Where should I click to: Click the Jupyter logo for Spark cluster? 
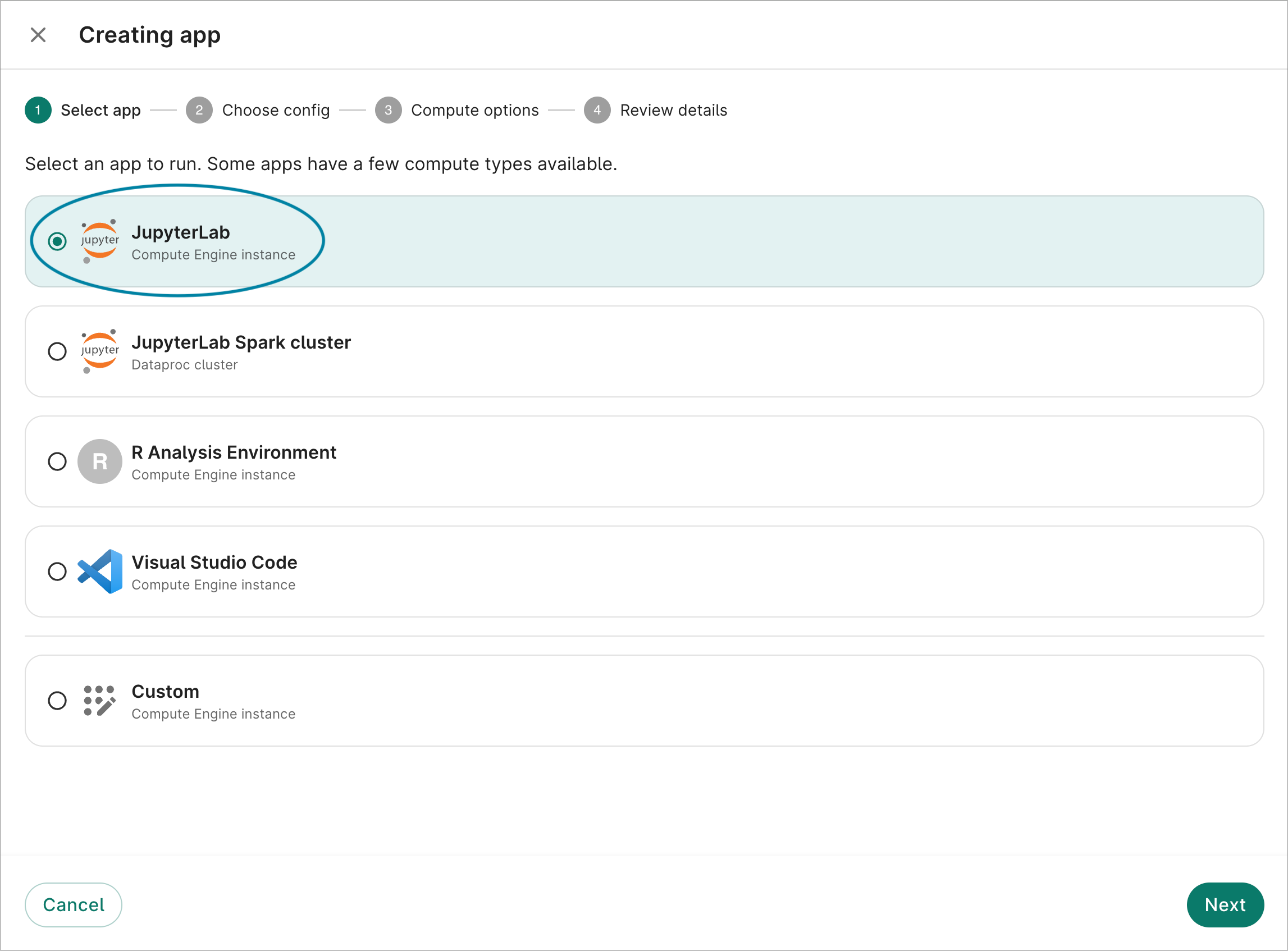click(99, 351)
